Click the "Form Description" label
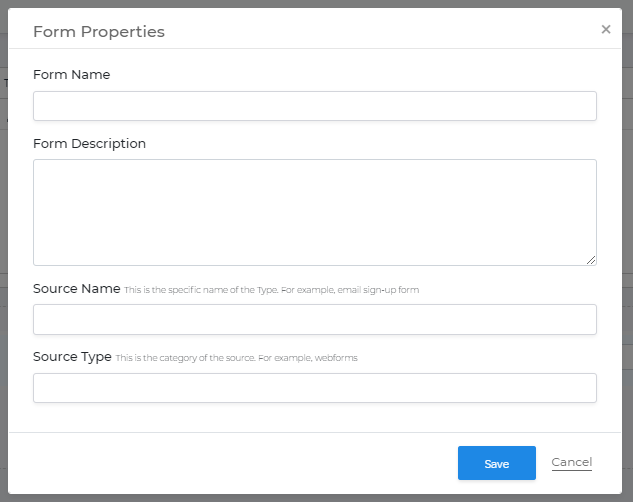This screenshot has height=502, width=633. pyautogui.click(x=89, y=144)
